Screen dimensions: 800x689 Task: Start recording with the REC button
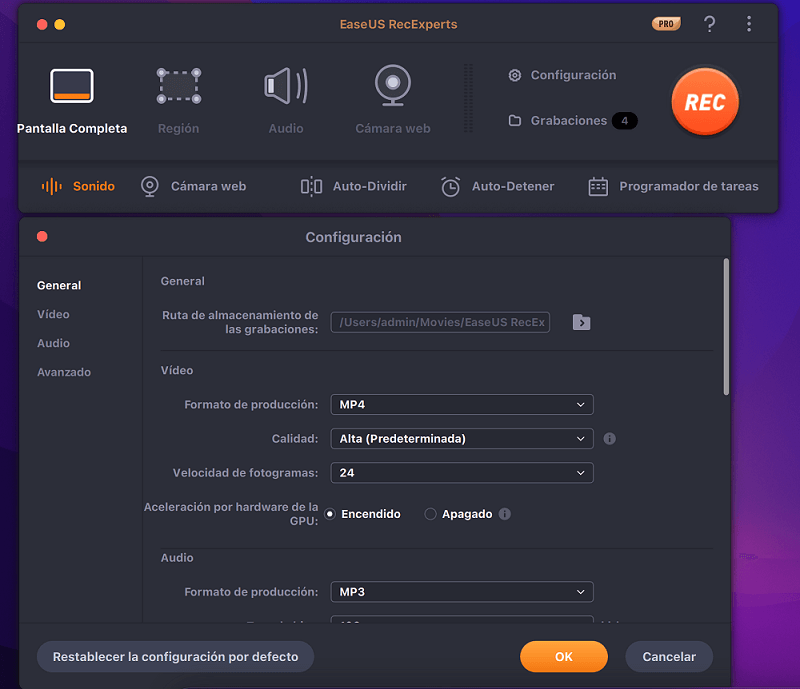point(705,102)
